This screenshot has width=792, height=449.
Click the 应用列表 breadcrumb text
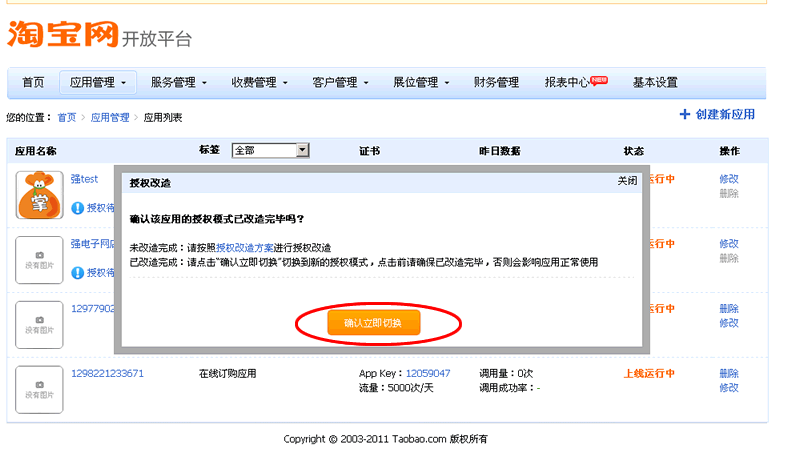click(x=163, y=118)
